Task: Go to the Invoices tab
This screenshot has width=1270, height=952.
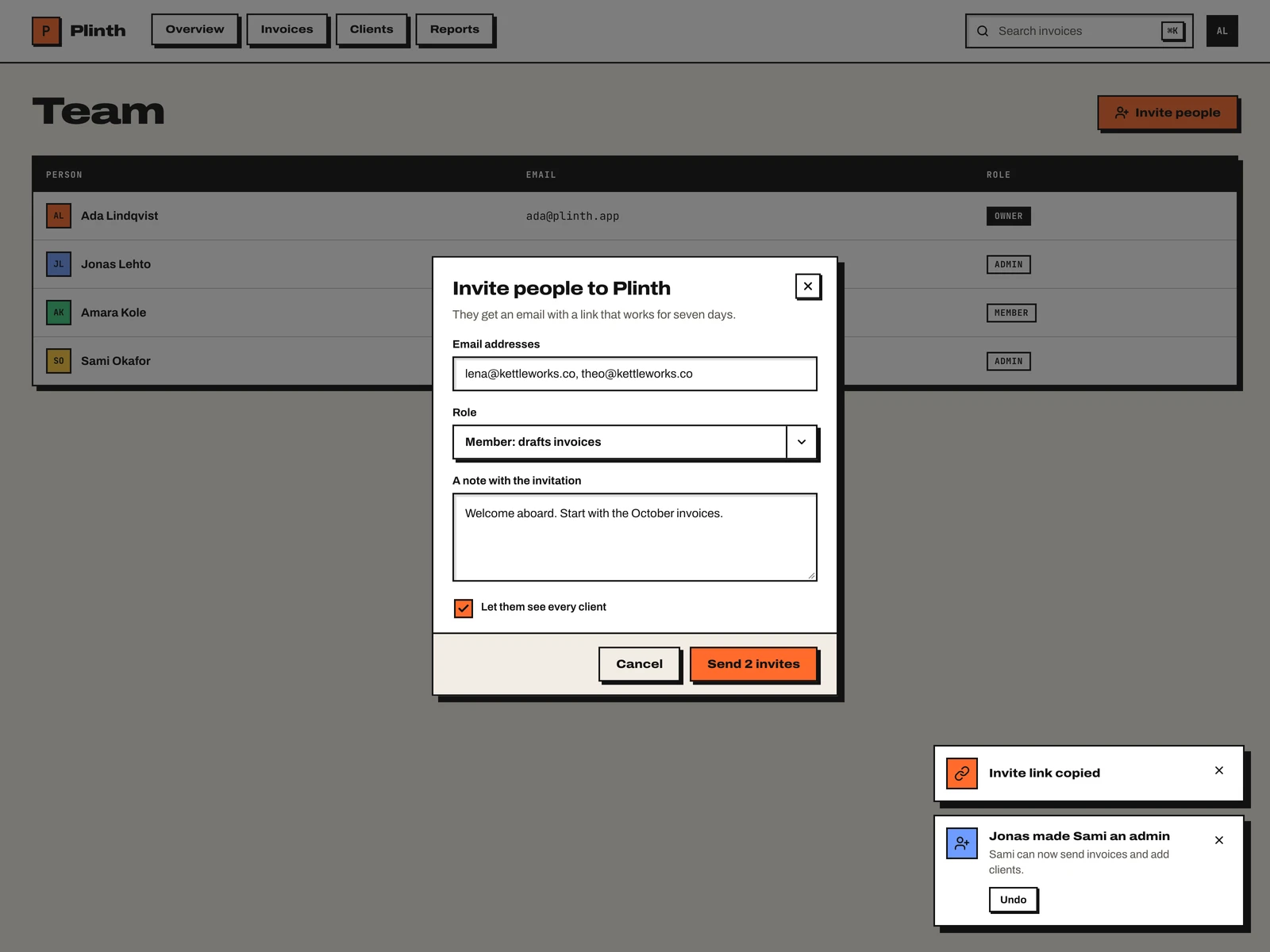Action: tap(287, 29)
